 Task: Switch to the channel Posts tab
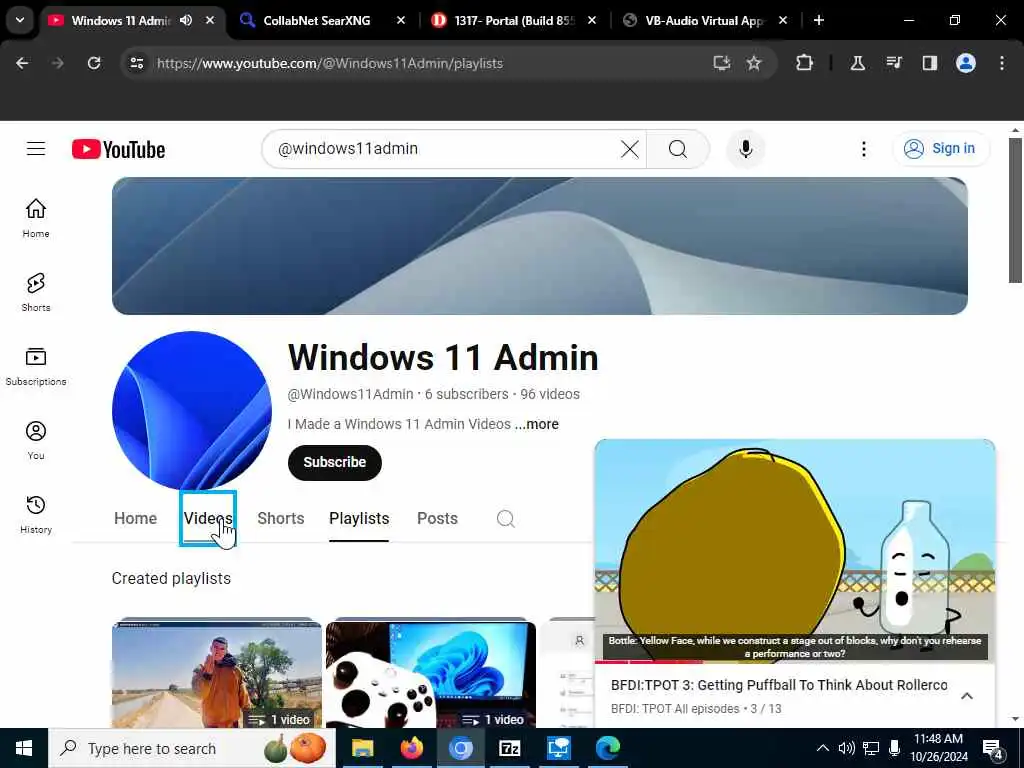tap(437, 519)
